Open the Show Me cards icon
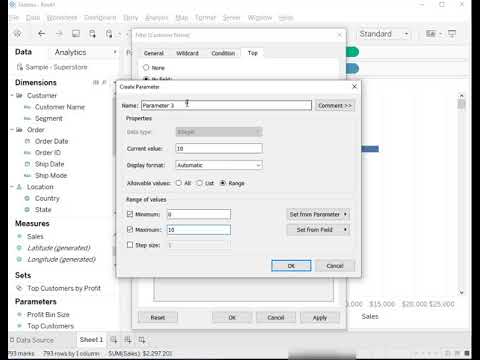Image resolution: width=480 pixels, height=360 pixels. (x=431, y=34)
